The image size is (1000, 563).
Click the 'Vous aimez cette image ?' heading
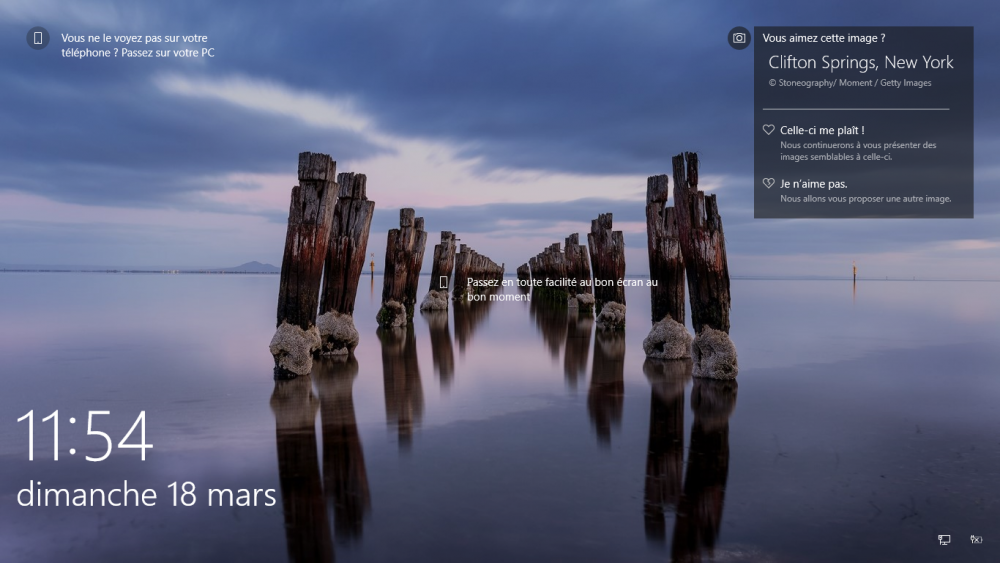click(x=823, y=38)
